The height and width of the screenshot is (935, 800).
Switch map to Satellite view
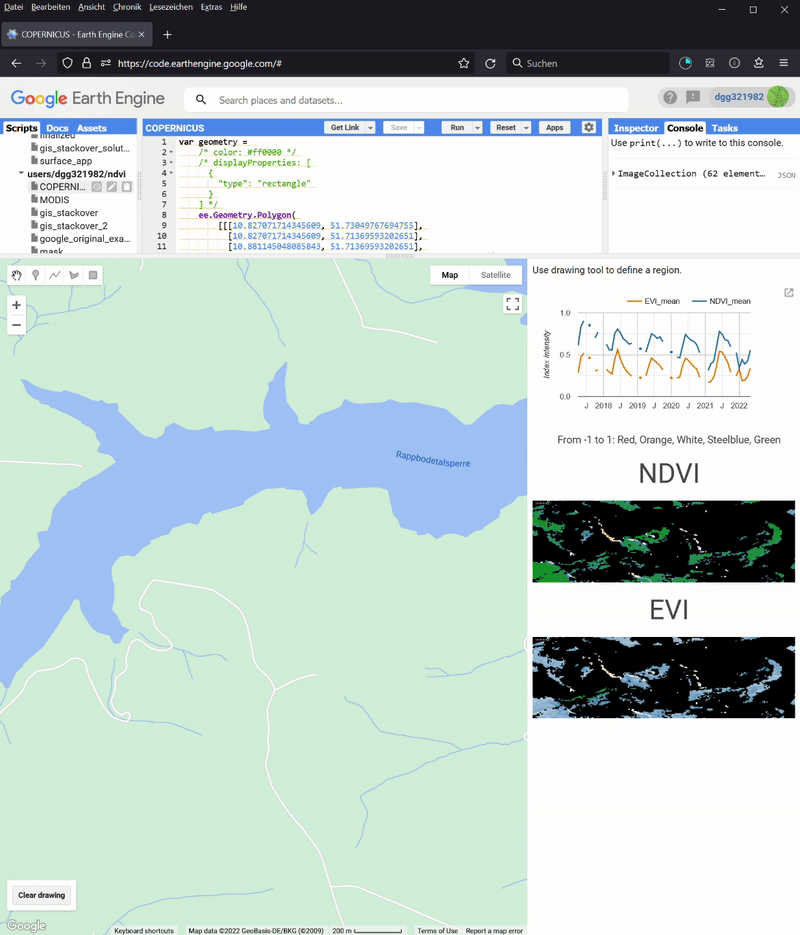click(x=495, y=275)
